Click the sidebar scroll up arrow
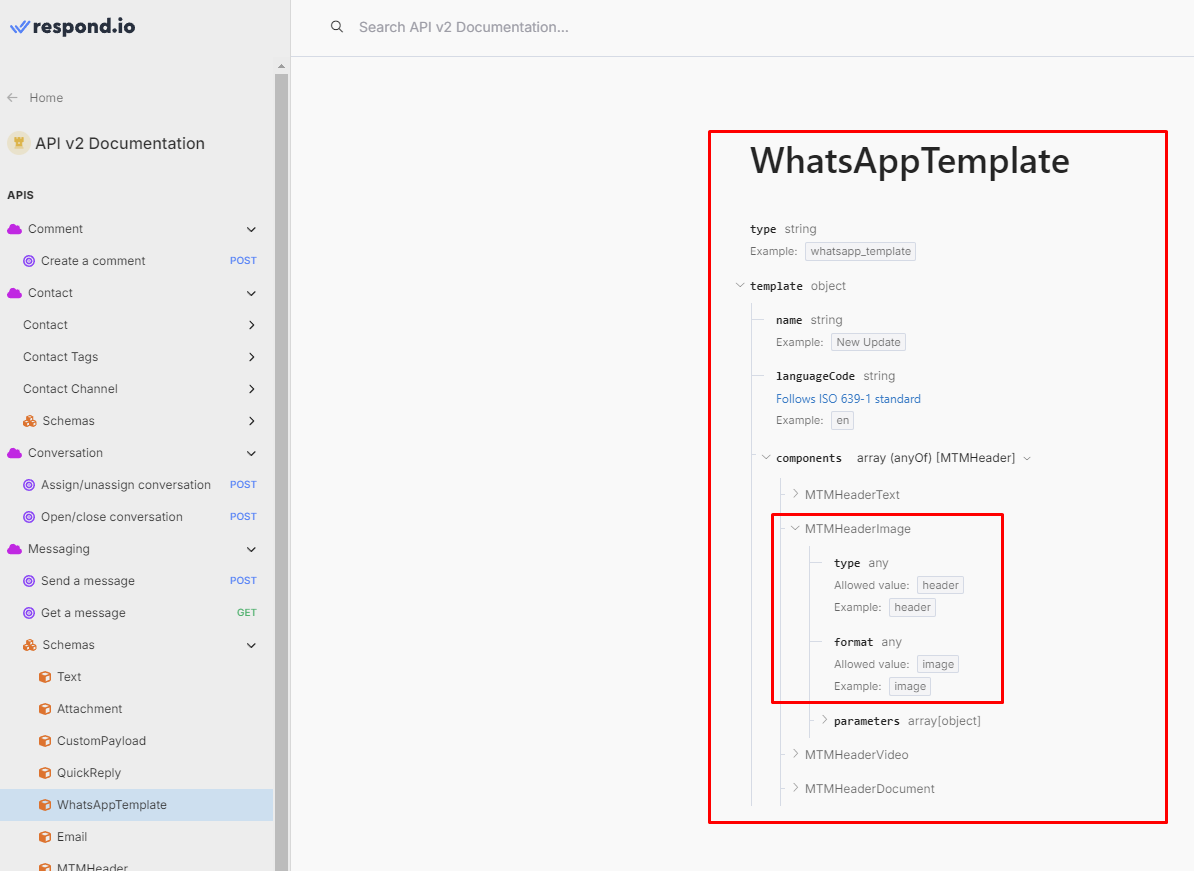This screenshot has width=1194, height=871. coord(282,66)
